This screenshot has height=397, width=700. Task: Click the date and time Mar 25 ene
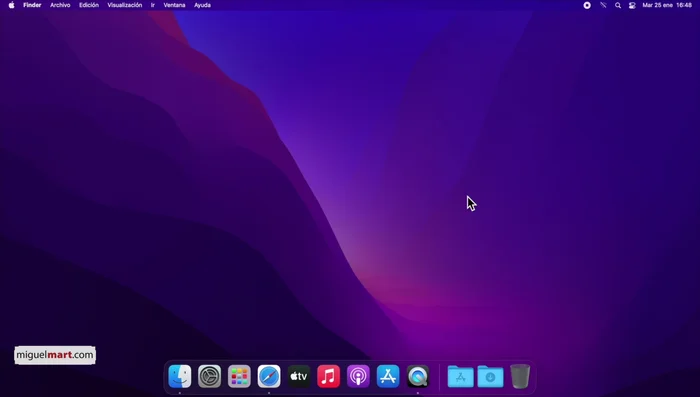tap(667, 5)
